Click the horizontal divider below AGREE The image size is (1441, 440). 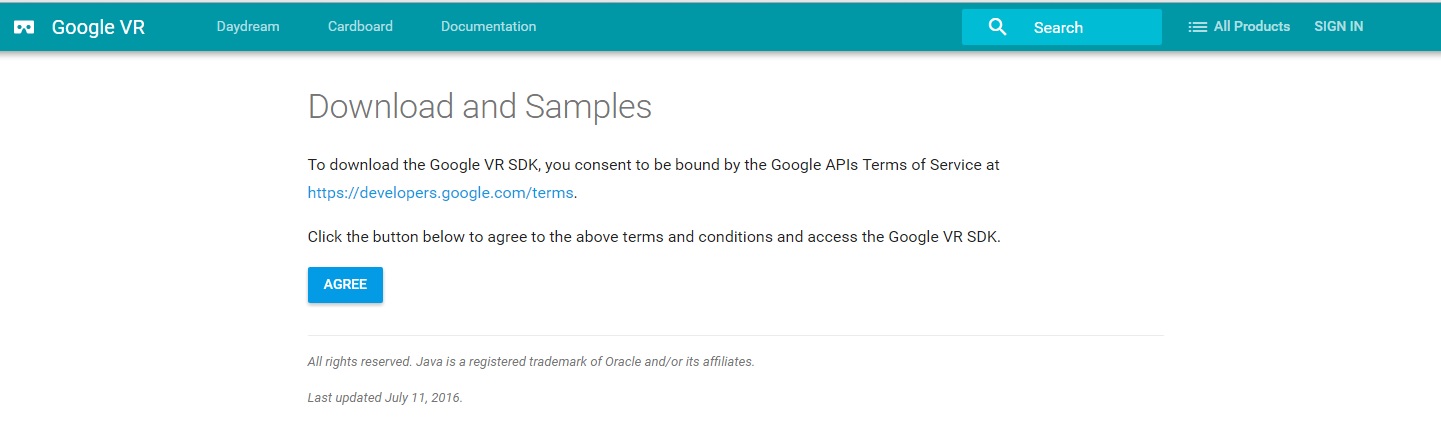coord(736,335)
